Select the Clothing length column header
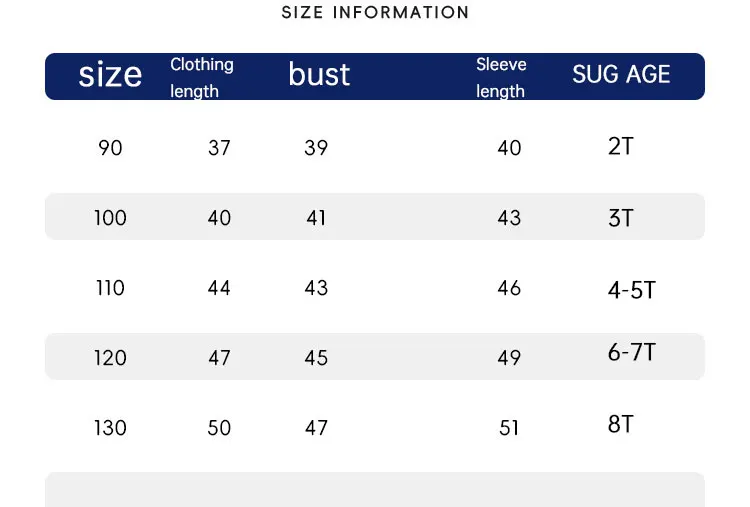The width and height of the screenshot is (750, 507). click(202, 77)
